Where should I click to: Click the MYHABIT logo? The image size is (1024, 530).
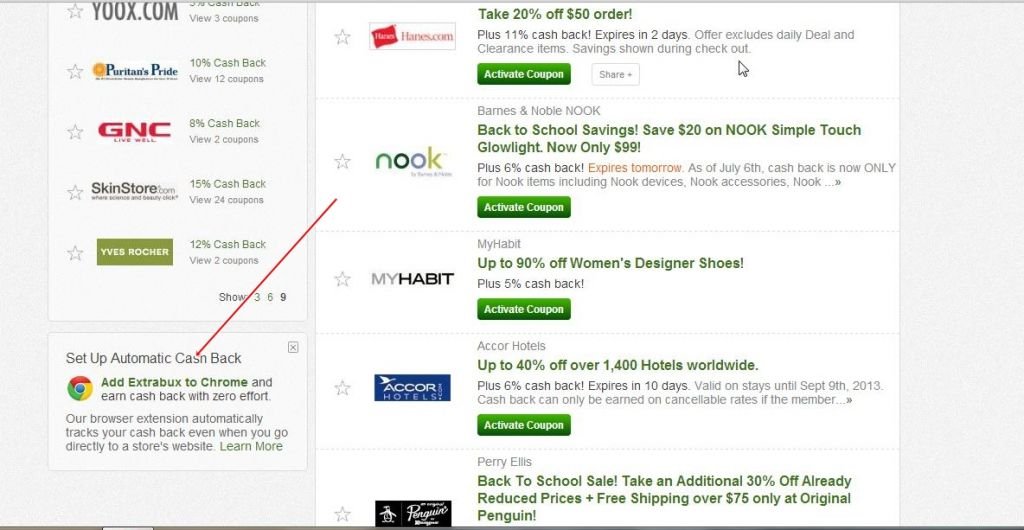tap(412, 279)
